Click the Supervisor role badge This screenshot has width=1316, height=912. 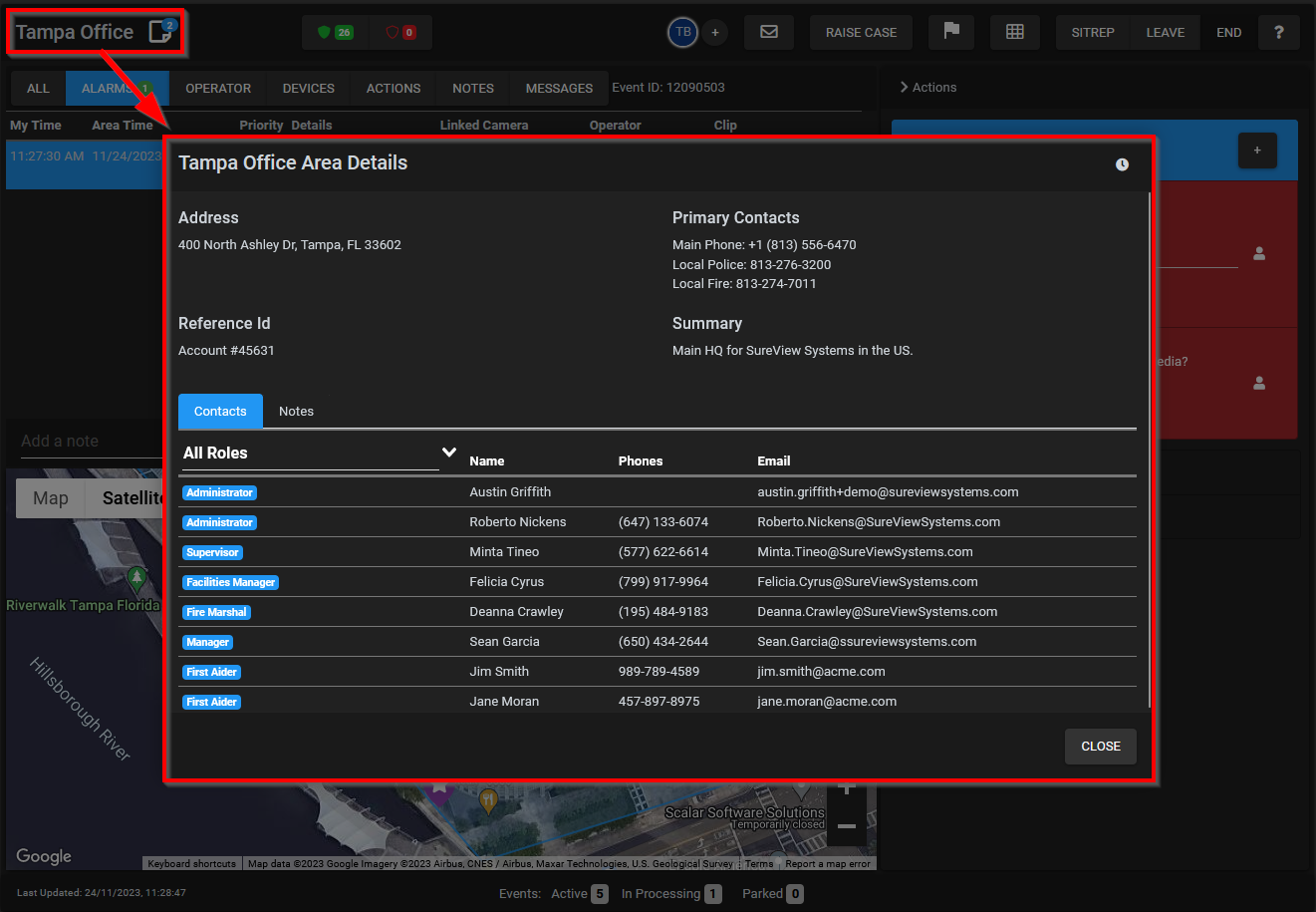[212, 552]
